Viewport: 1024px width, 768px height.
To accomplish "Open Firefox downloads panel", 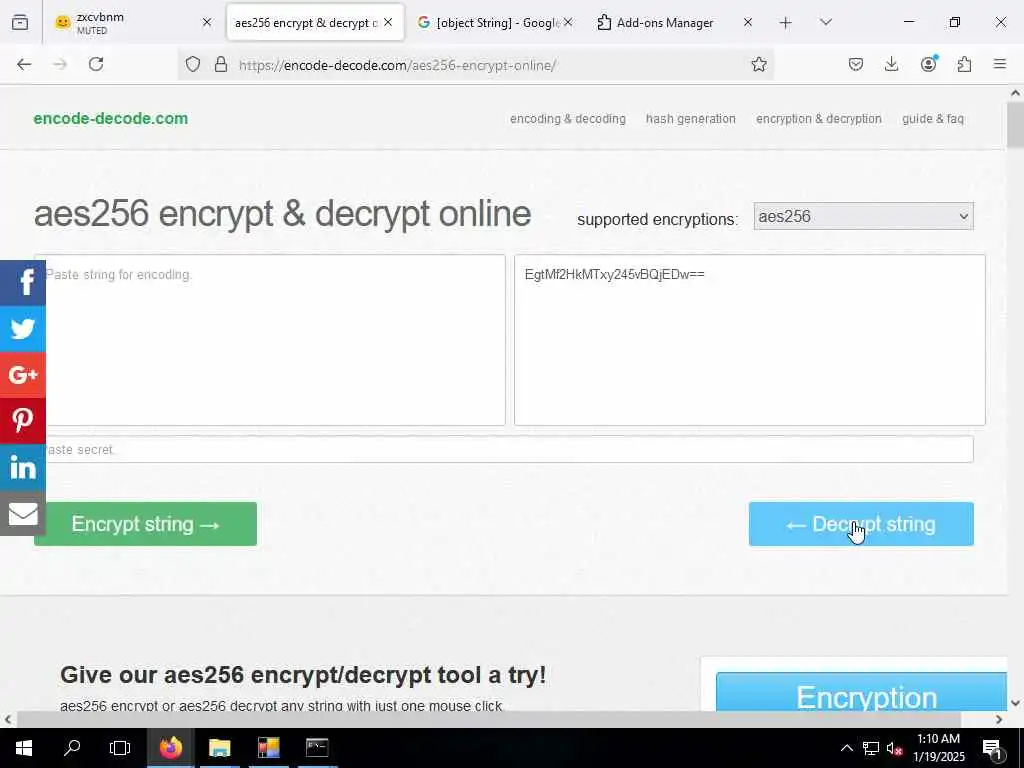I will (x=891, y=64).
